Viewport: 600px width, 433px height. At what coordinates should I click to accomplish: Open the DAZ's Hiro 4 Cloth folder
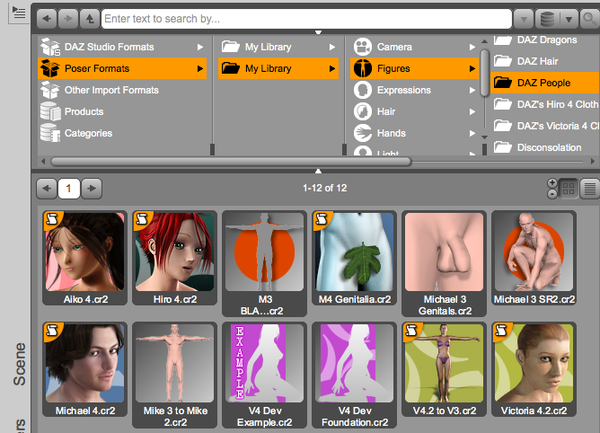click(545, 104)
